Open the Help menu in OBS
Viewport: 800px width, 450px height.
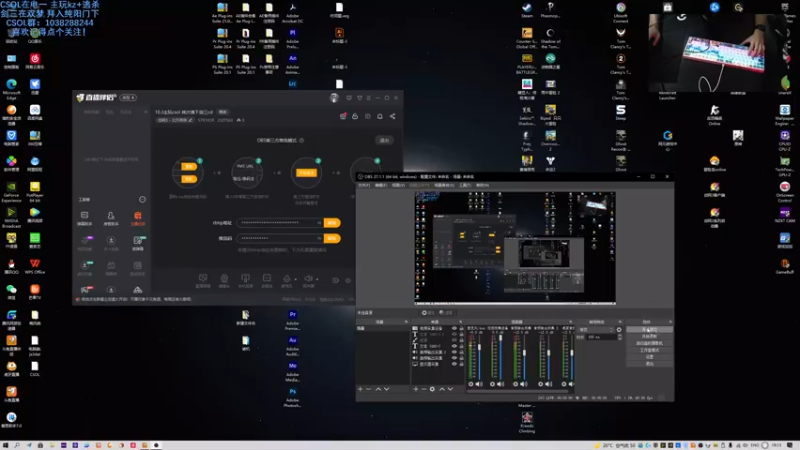pyautogui.click(x=482, y=185)
